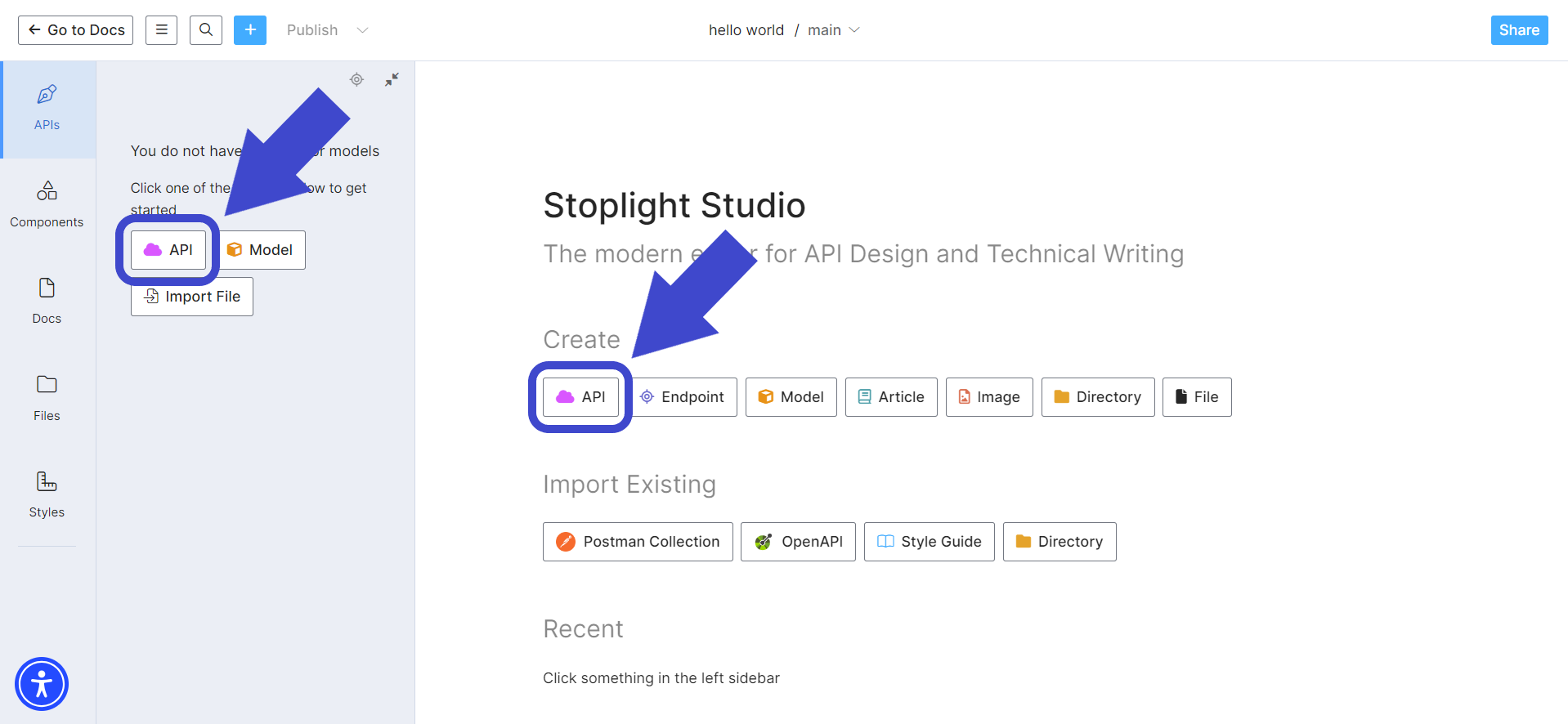The width and height of the screenshot is (1568, 724).
Task: Open the accessibility widget icon
Action: (42, 684)
